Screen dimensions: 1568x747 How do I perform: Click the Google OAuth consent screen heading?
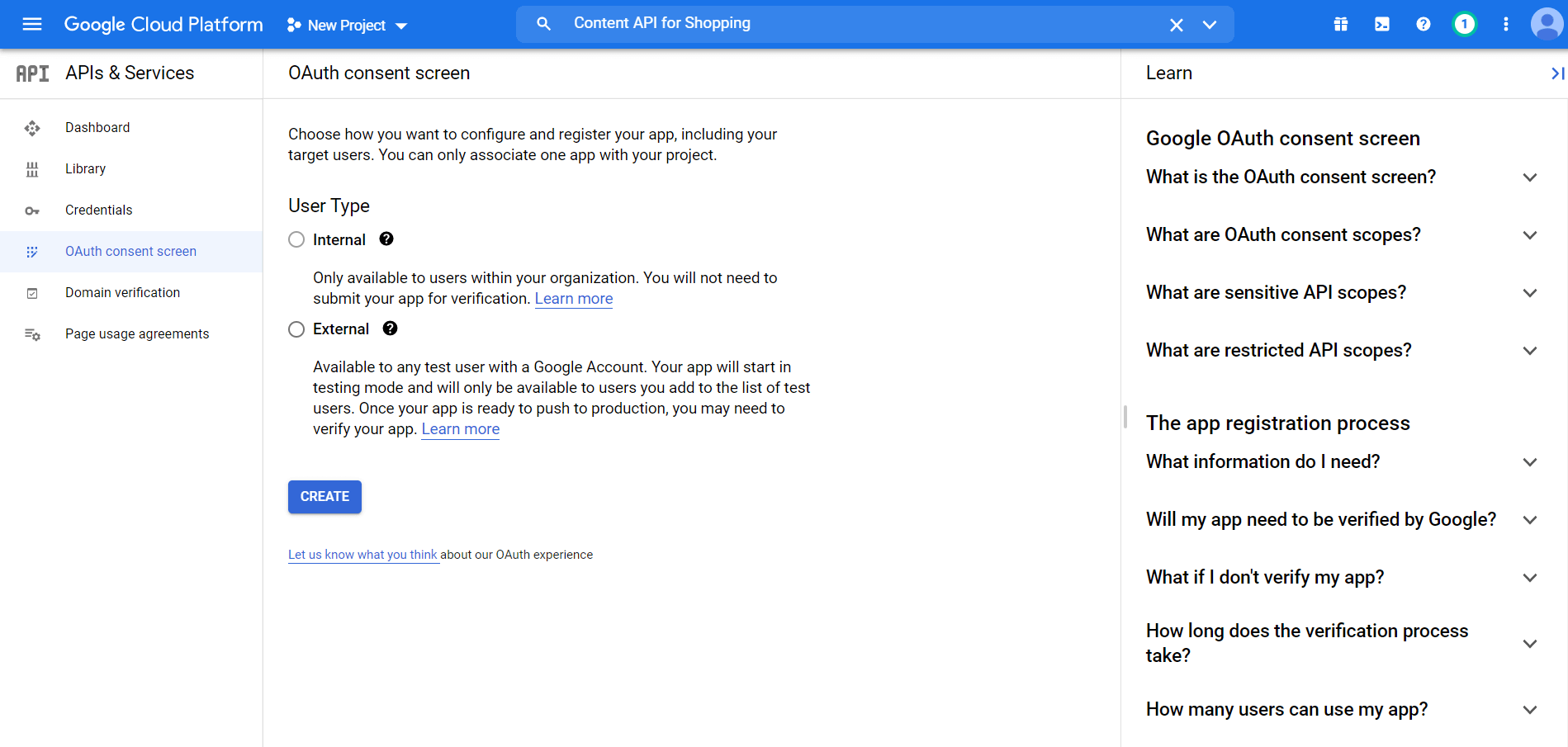[1283, 139]
